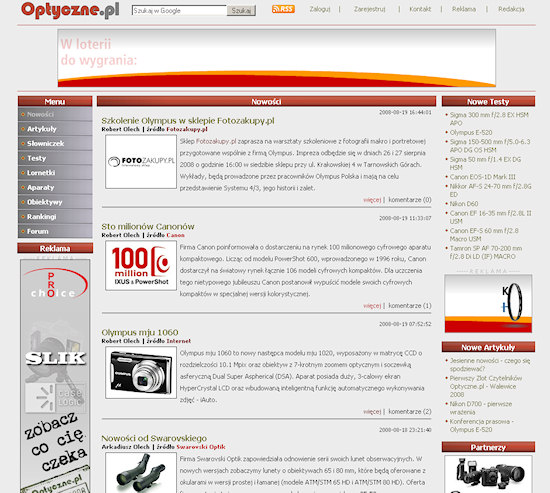
Task: Click the W loterii do wygrania banner
Action: pos(276,58)
